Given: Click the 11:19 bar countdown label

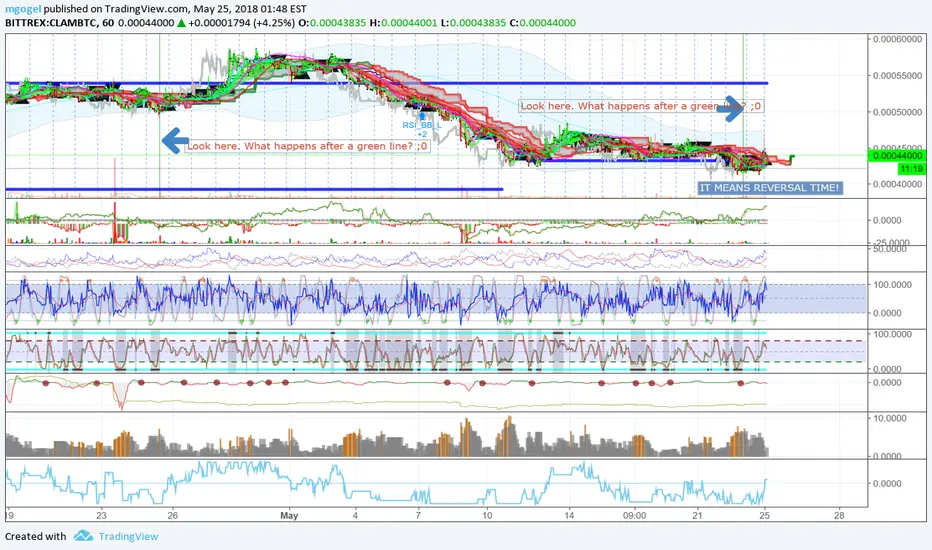Looking at the screenshot, I should tap(911, 169).
